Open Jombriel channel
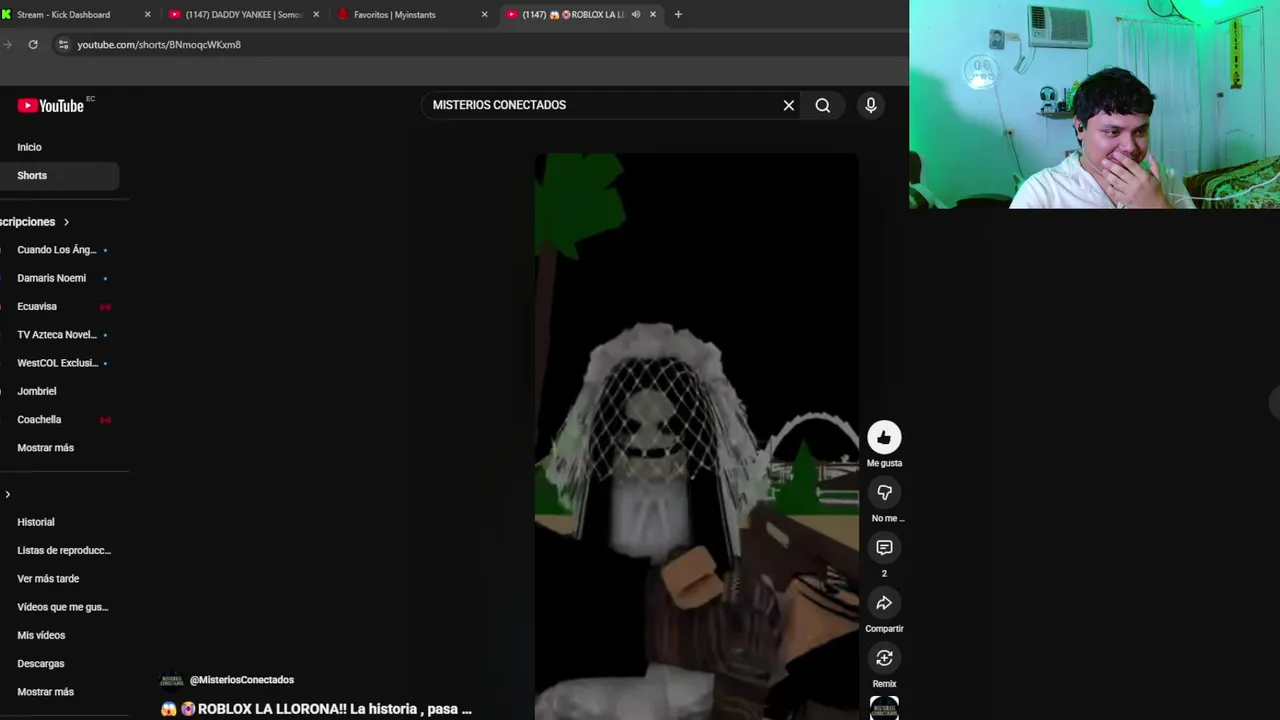 tap(37, 391)
